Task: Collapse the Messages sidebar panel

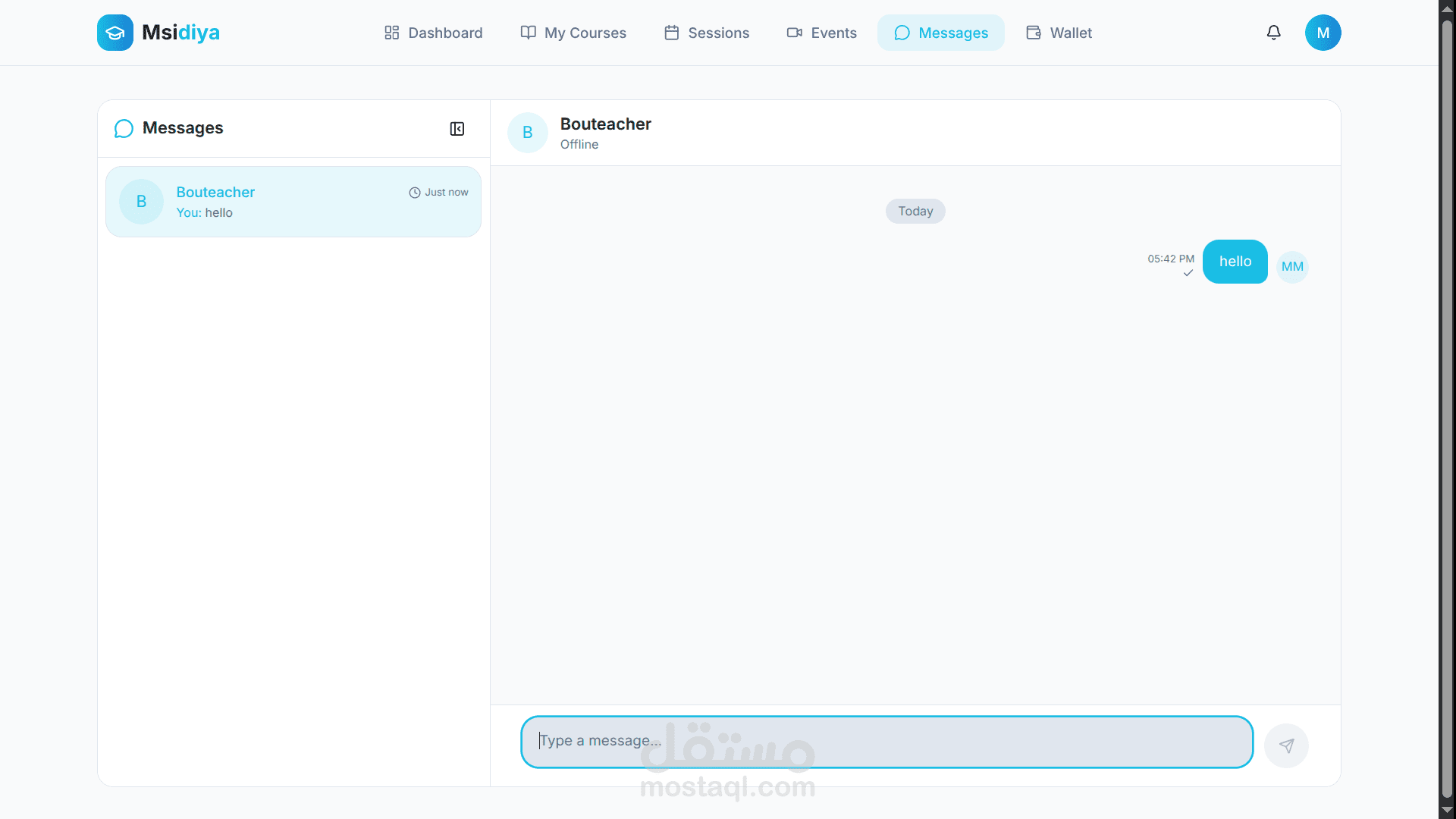Action: 457,129
